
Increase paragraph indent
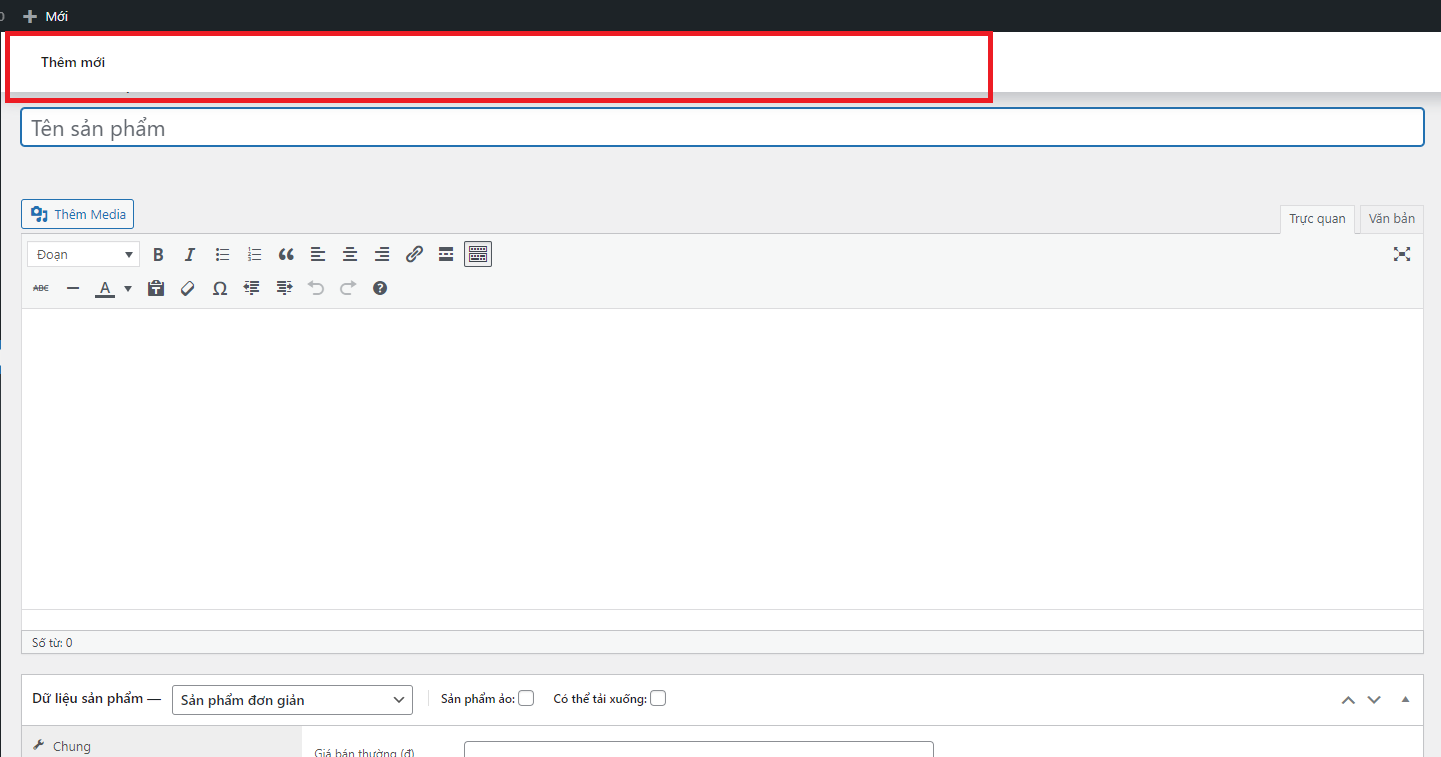click(284, 288)
